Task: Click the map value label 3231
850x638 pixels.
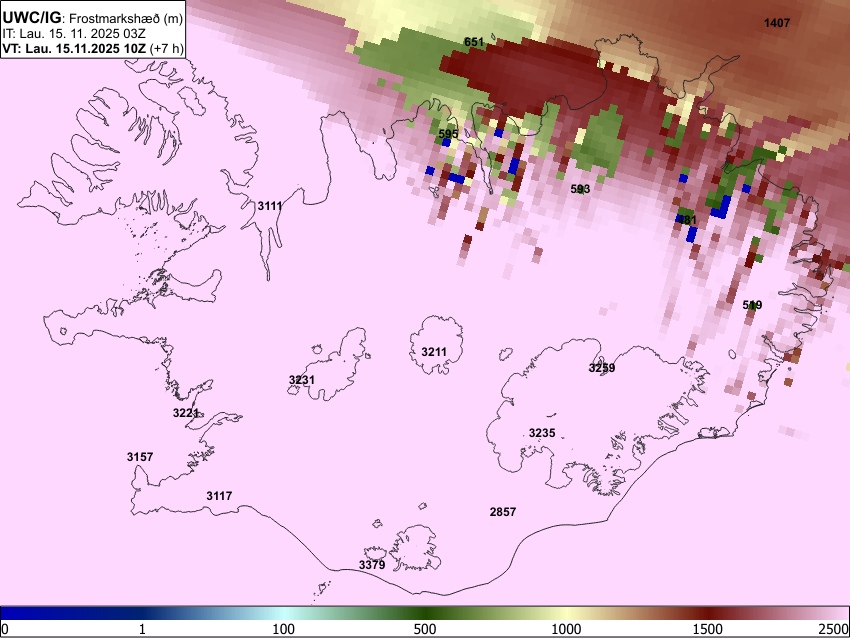Action: (302, 379)
